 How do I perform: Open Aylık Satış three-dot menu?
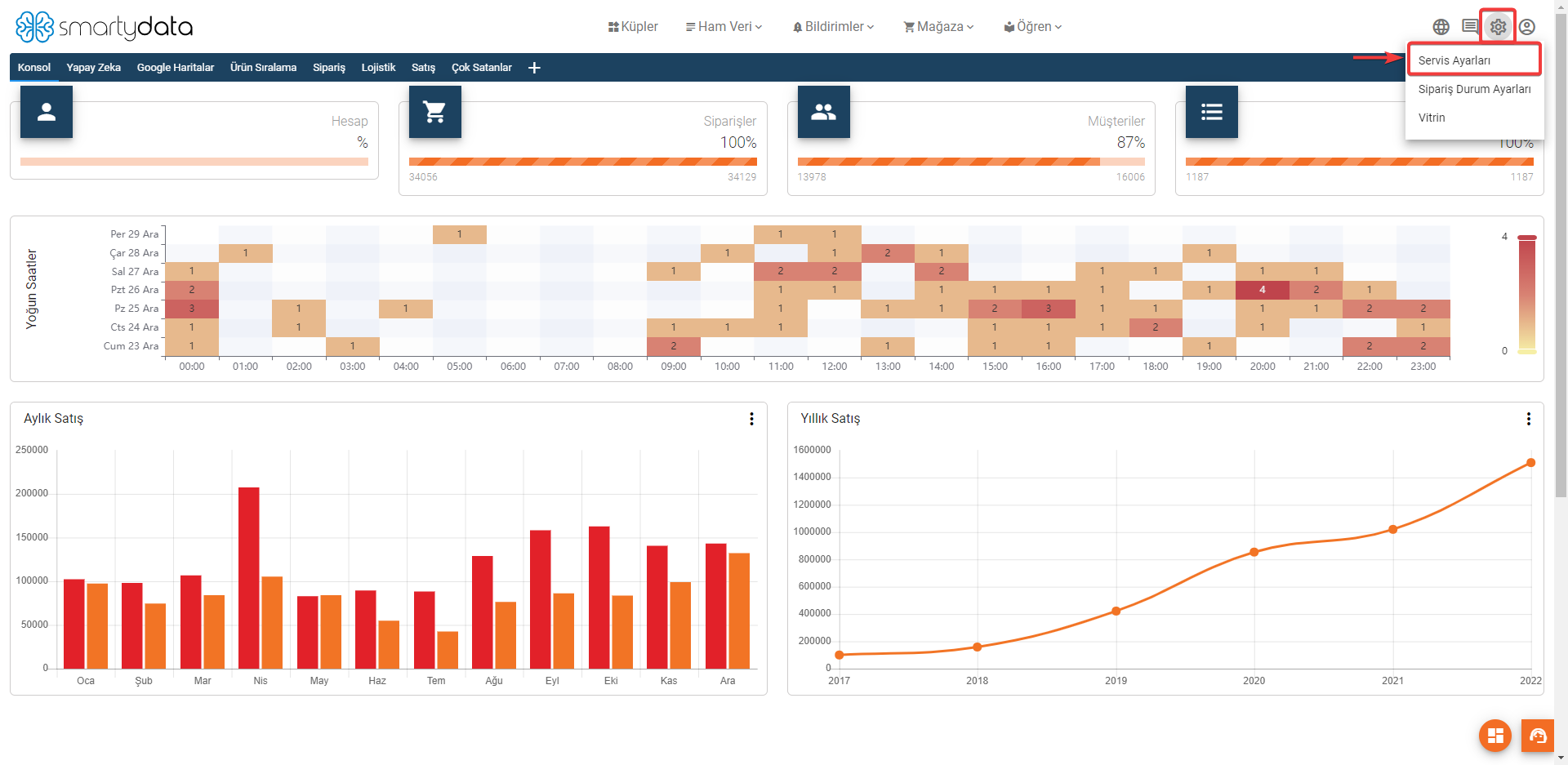751,419
